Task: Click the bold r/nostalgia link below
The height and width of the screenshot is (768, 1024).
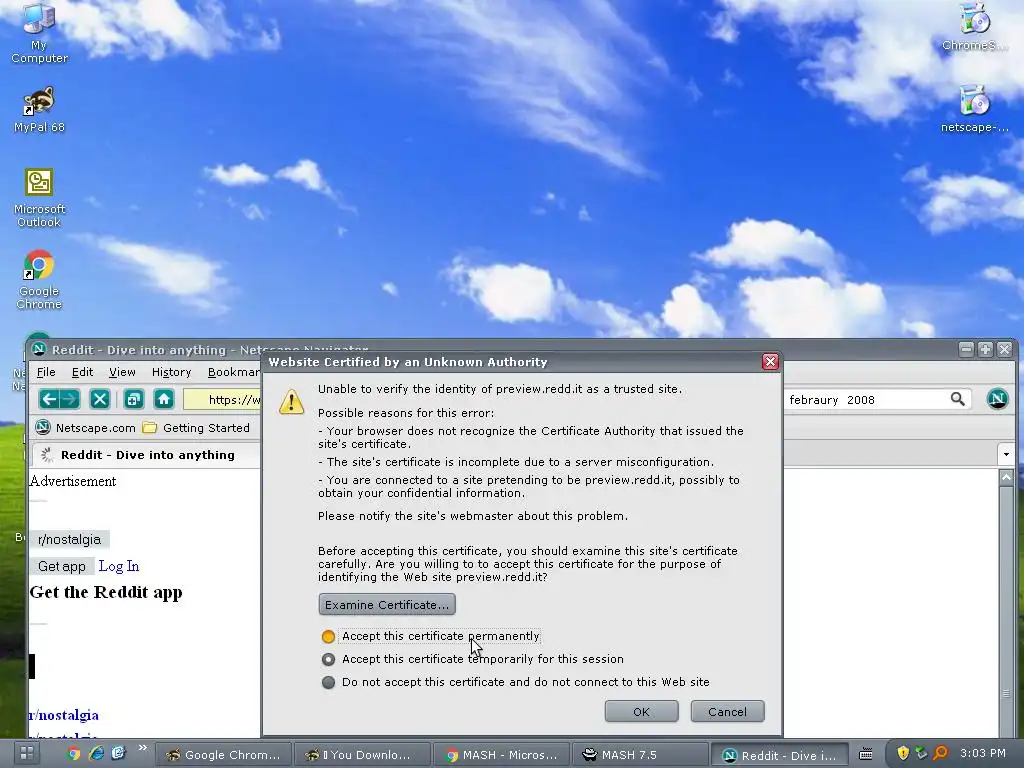Action: [x=64, y=715]
